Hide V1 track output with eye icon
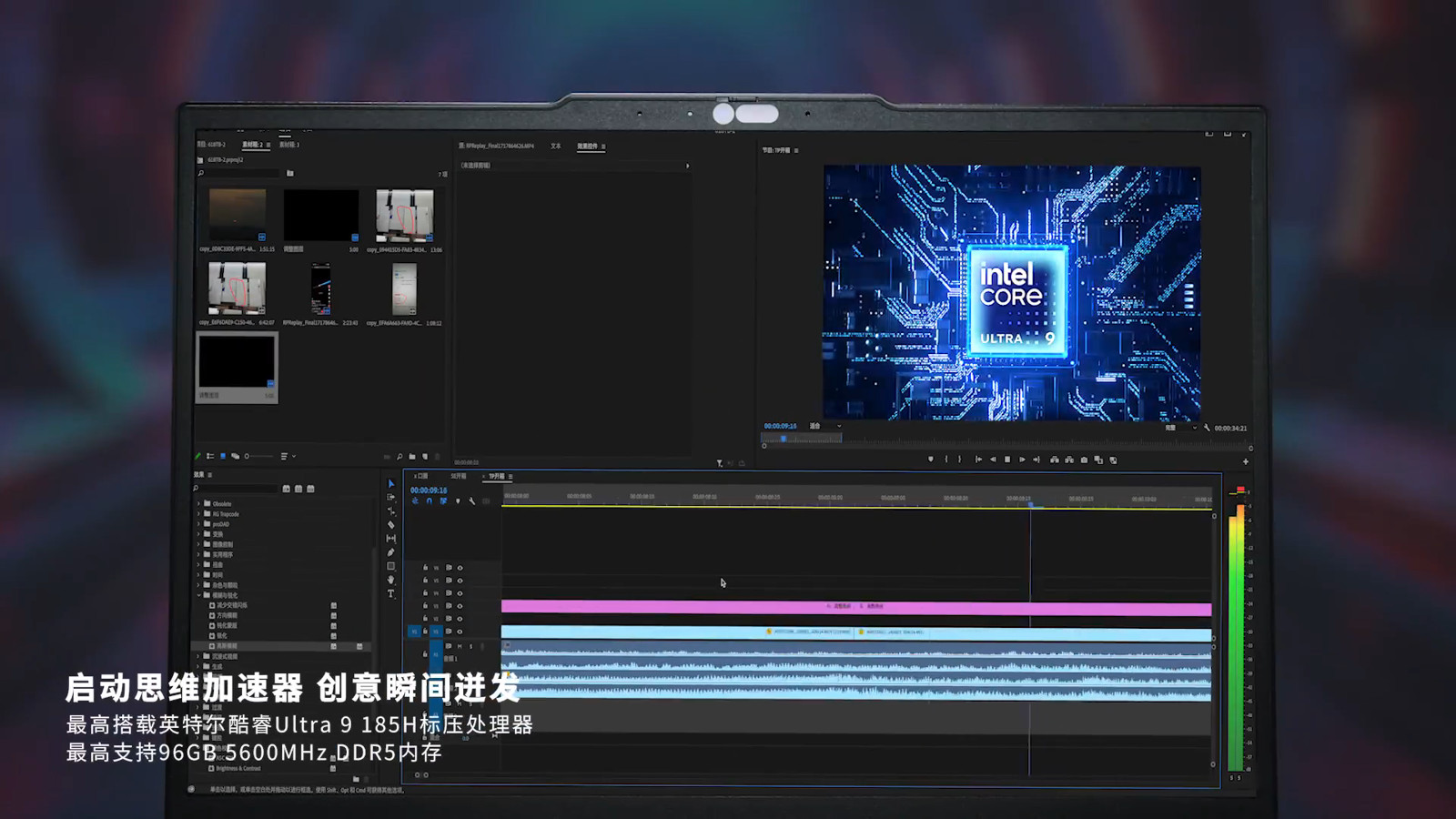Viewport: 1456px width, 819px height. coord(460,632)
